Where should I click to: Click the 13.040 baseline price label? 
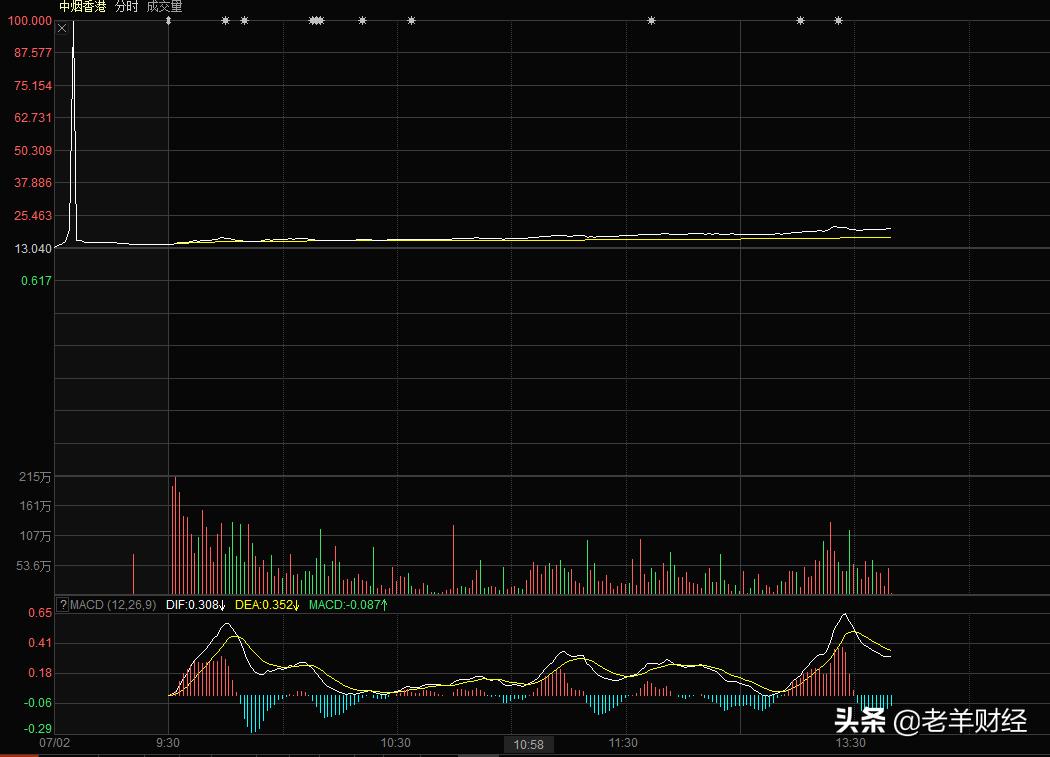33,249
